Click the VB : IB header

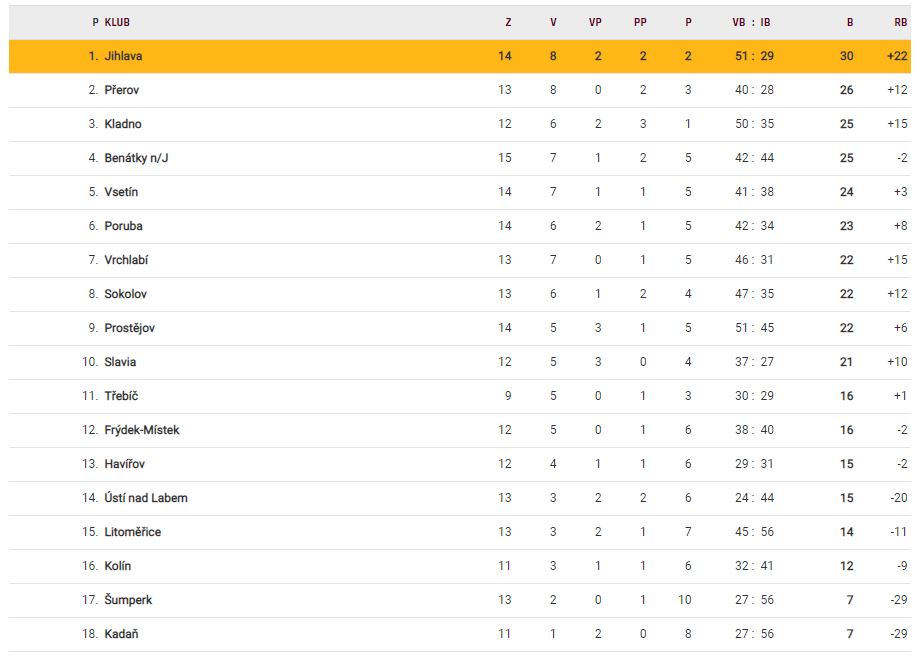(751, 22)
